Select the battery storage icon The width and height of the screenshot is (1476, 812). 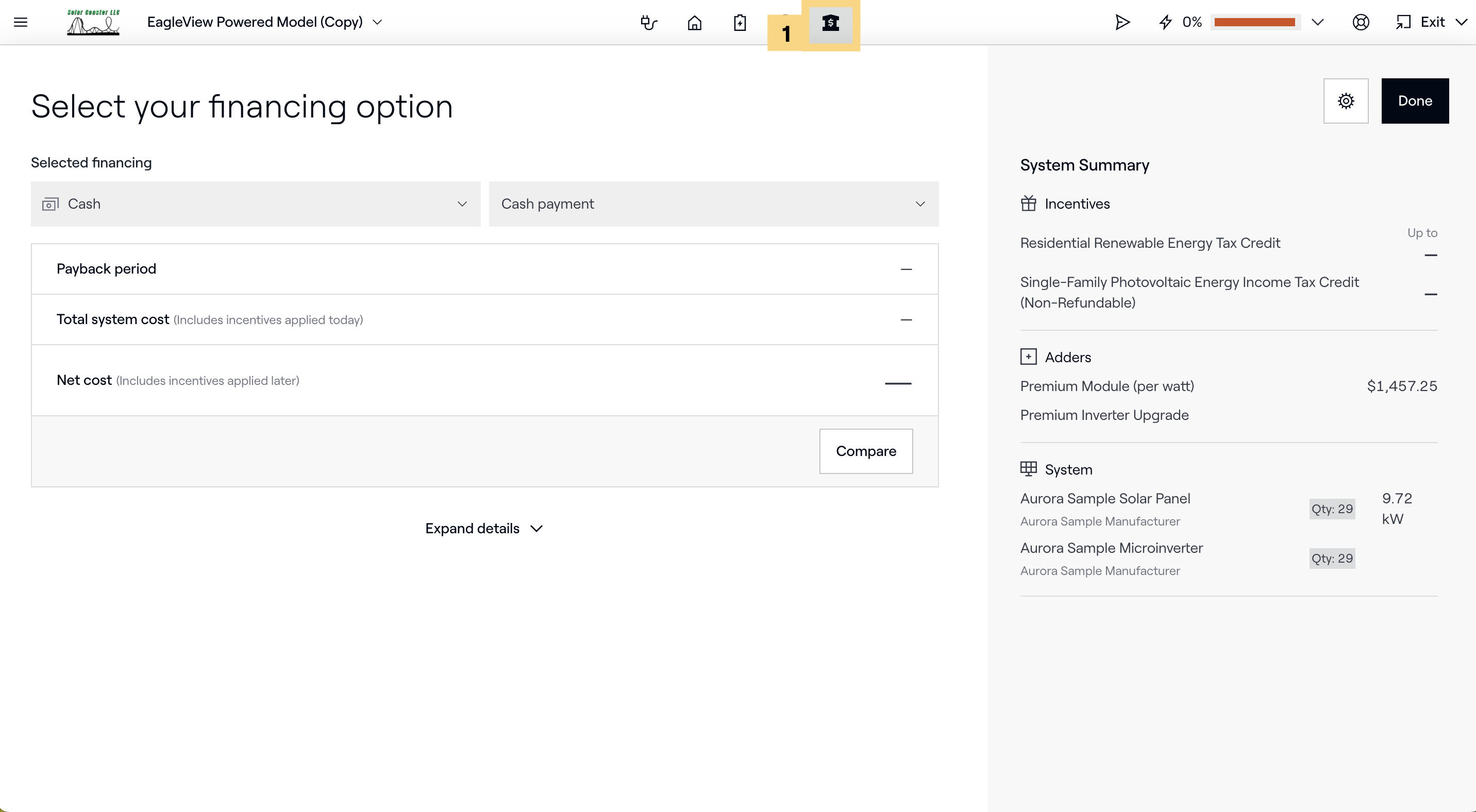tap(740, 22)
